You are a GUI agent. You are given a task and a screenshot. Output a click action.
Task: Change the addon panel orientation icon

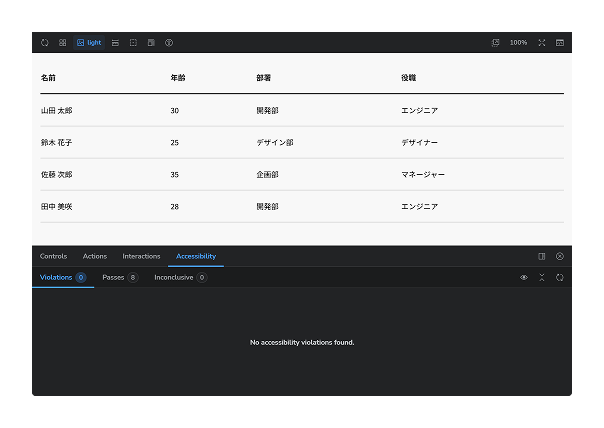[542, 256]
